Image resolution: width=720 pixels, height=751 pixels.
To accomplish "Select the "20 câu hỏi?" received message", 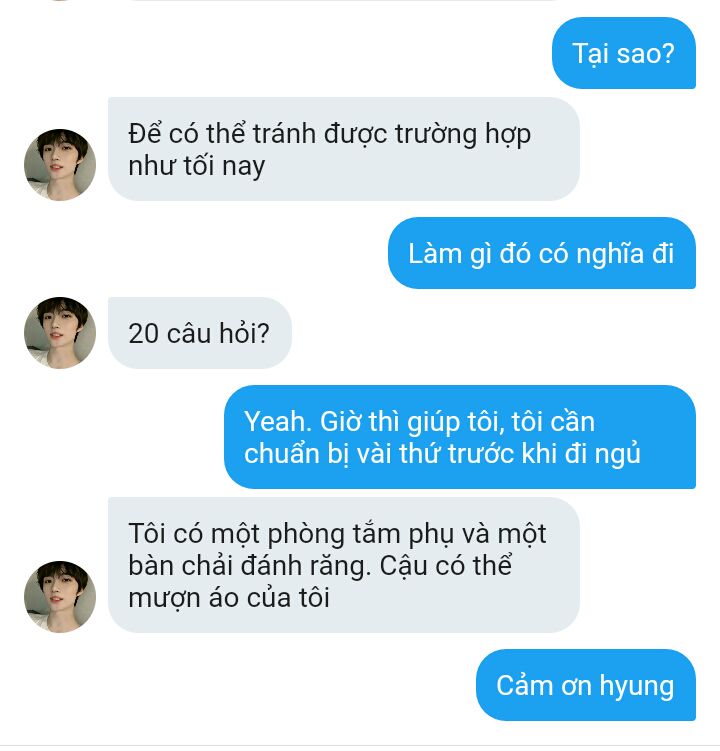I will click(200, 333).
